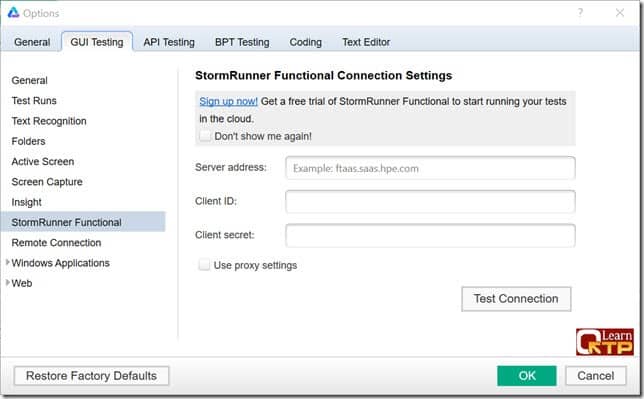Switch to the API Testing tab
This screenshot has width=644, height=399.
169,42
